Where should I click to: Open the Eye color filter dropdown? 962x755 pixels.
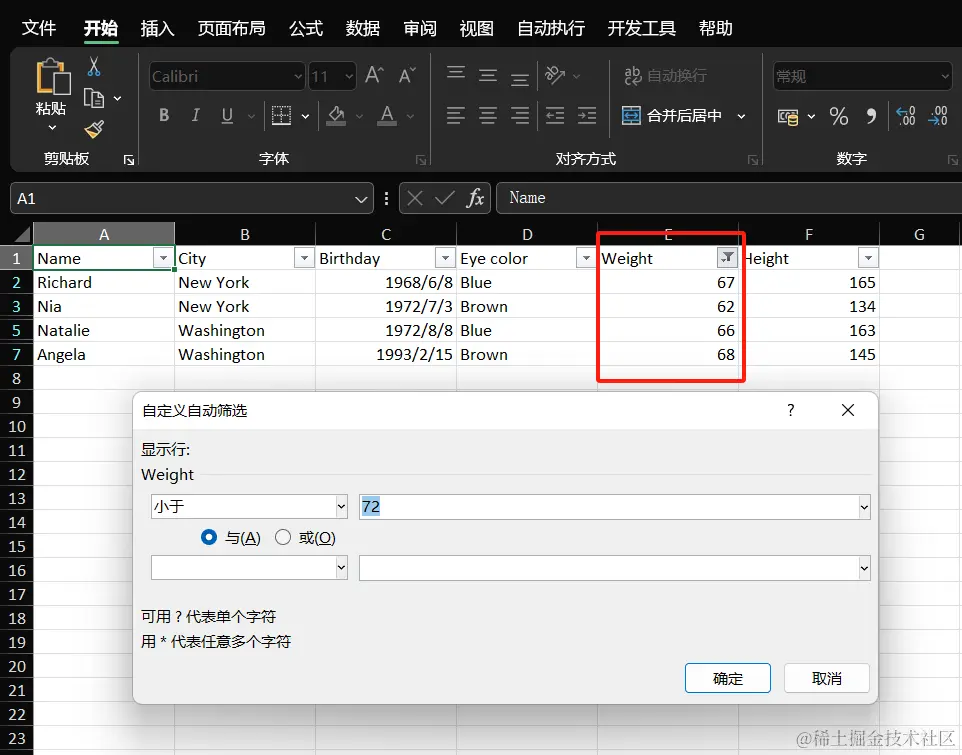[x=586, y=258]
